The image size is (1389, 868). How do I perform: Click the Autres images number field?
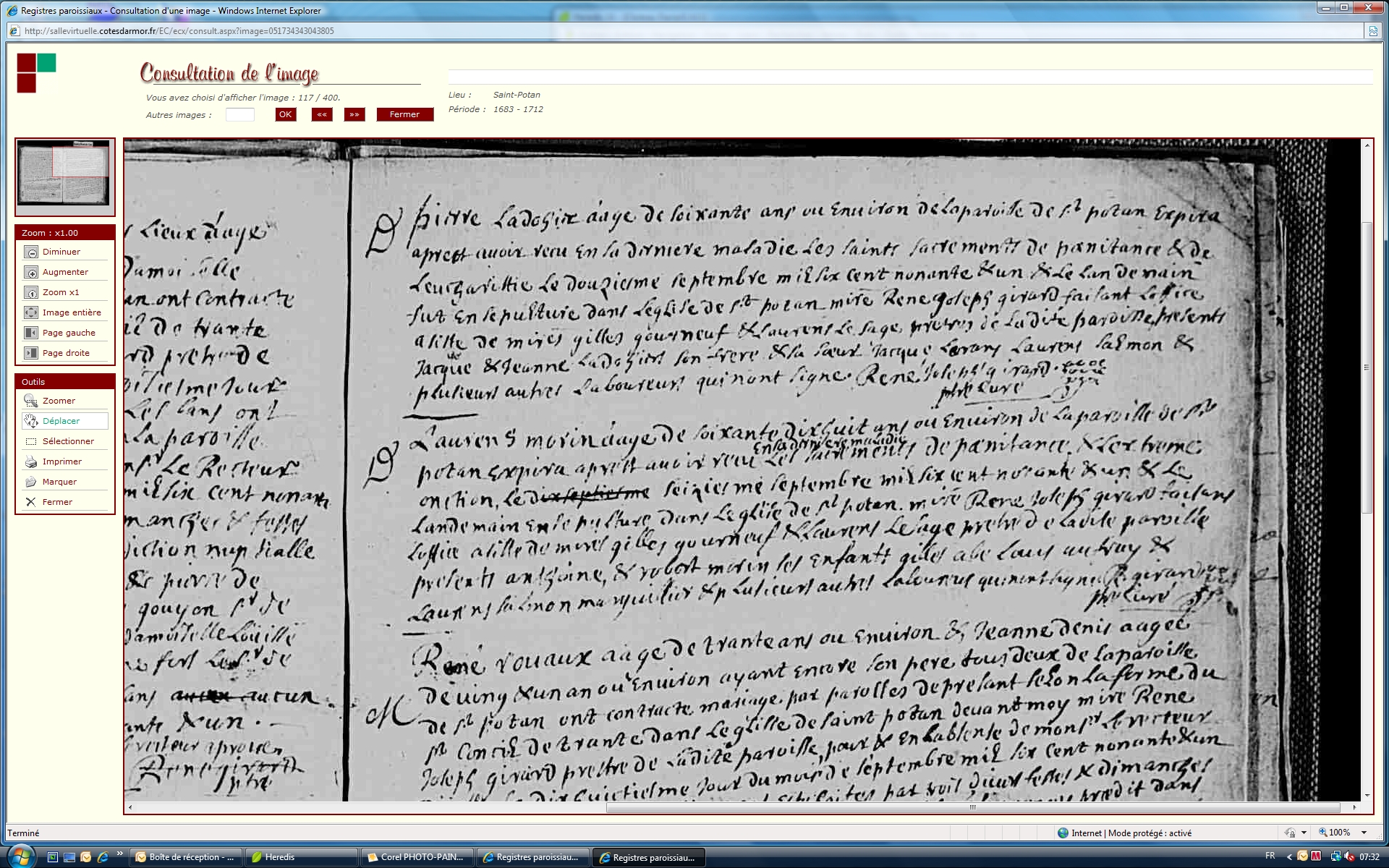point(239,114)
